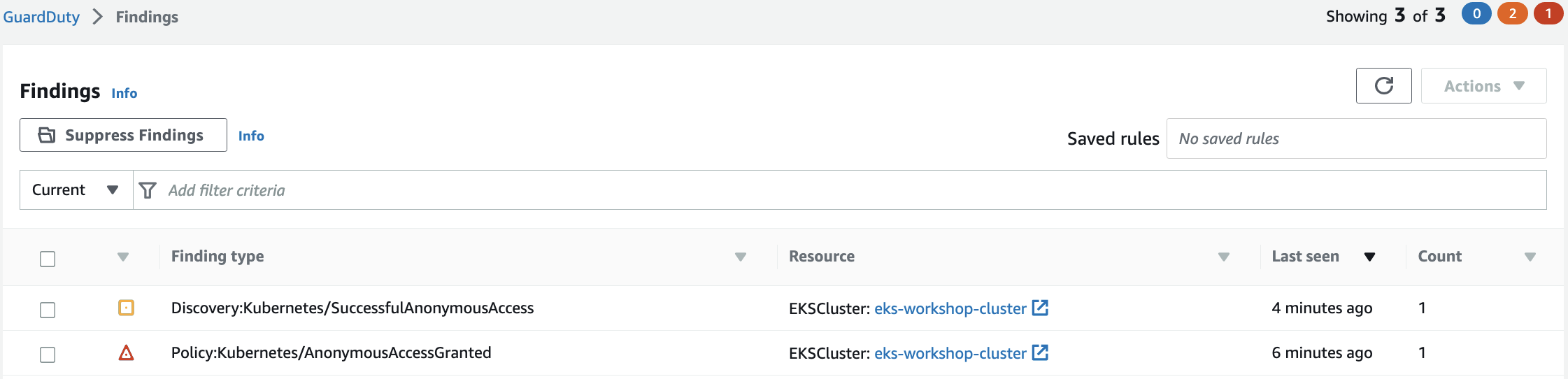Click medium severity icon on Discovery finding
The image size is (1568, 379).
(x=126, y=308)
